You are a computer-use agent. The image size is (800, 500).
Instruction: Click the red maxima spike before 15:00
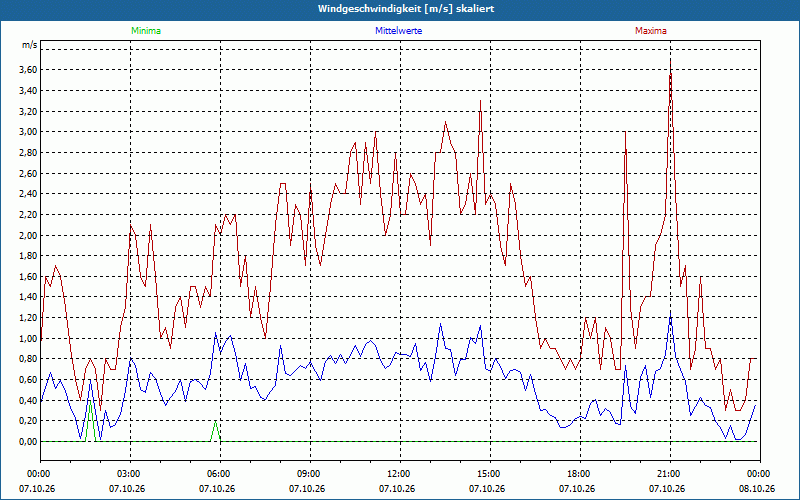click(480, 102)
